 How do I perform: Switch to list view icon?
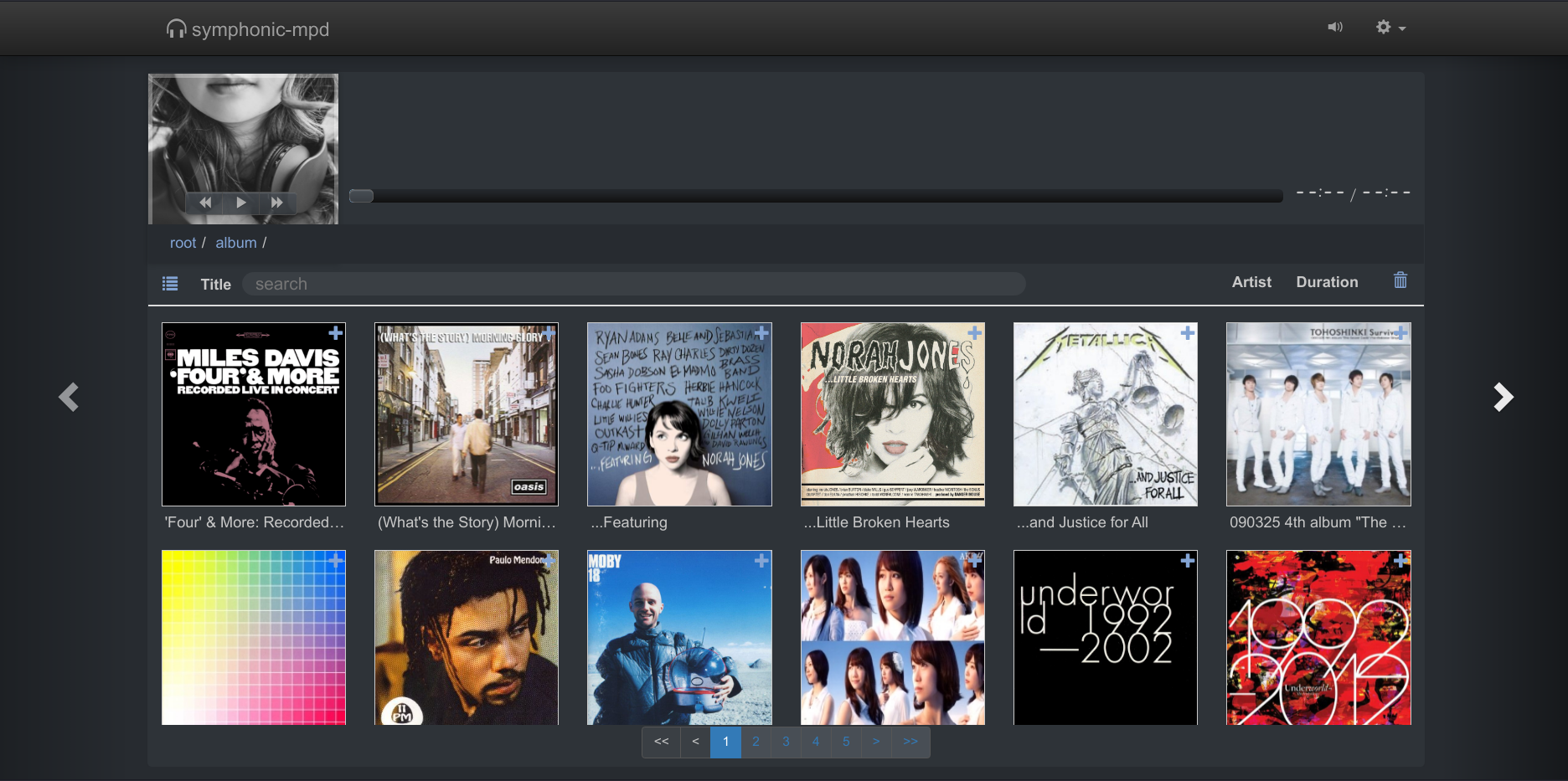point(170,284)
